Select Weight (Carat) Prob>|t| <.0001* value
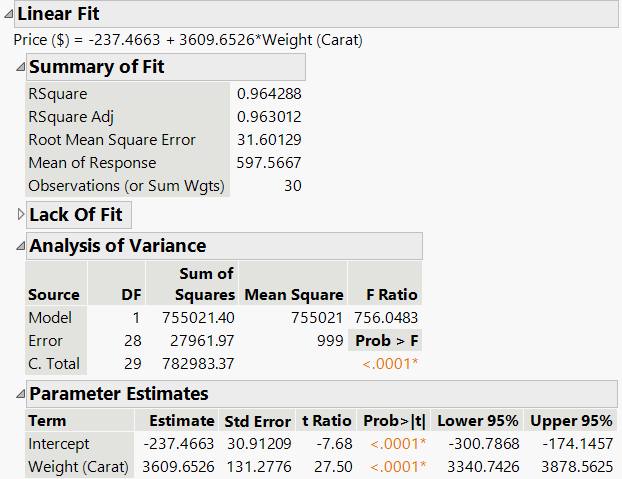Screen dimensions: 622x479 pos(398,467)
